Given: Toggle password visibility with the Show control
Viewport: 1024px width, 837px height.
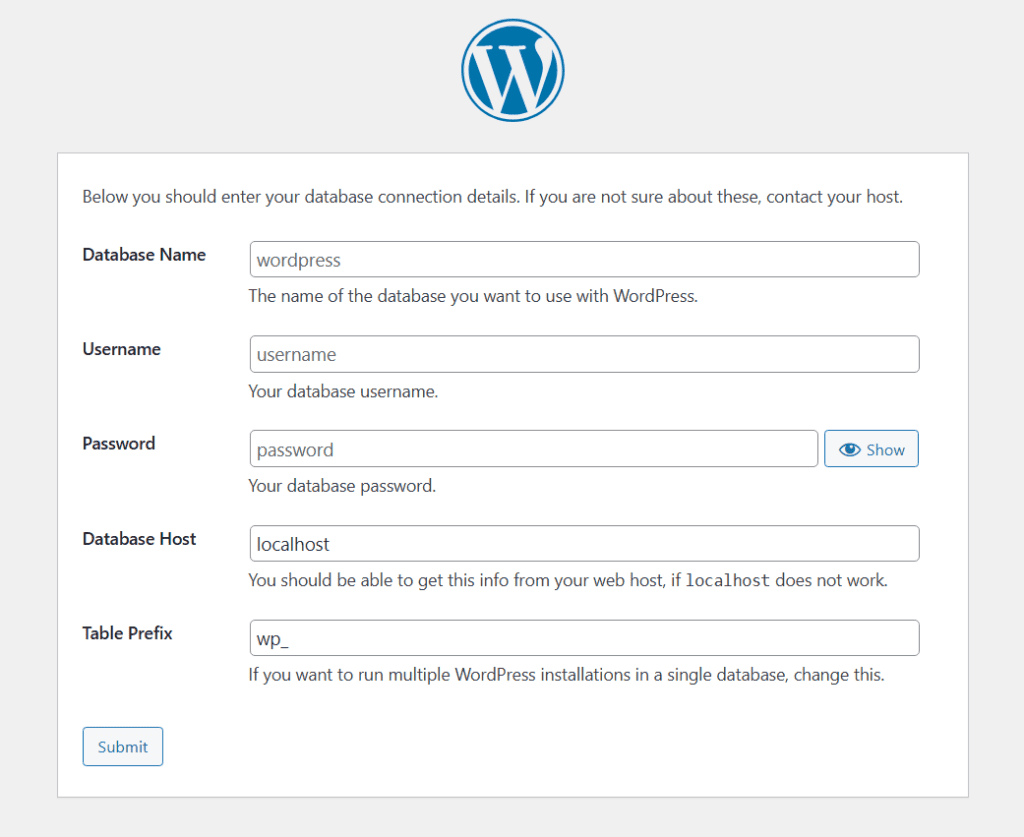Looking at the screenshot, I should (x=871, y=448).
